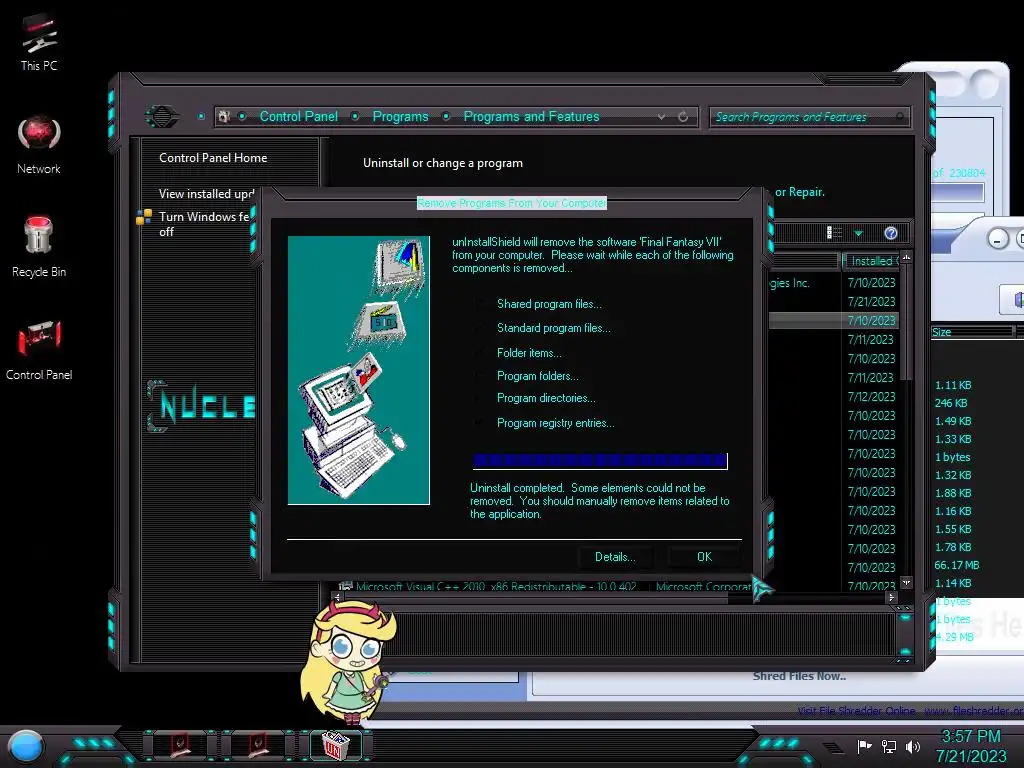Screen dimensions: 1024x768
Task: Click the horizontal scrollbar right arrow
Action: 891,597
